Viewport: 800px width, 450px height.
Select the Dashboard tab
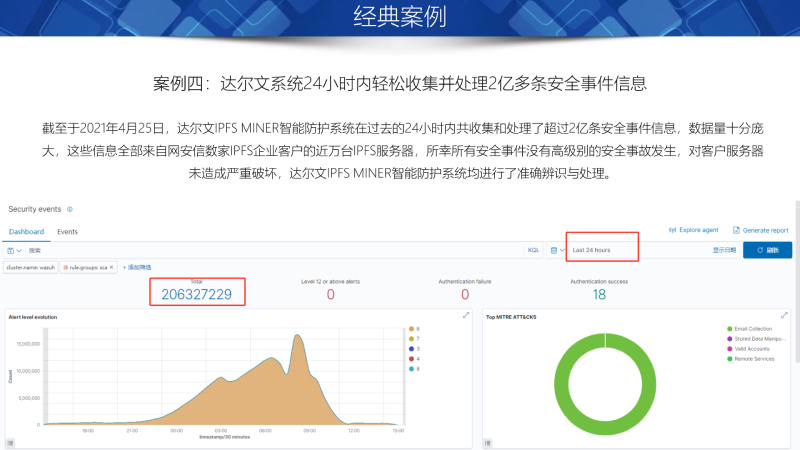[27, 231]
